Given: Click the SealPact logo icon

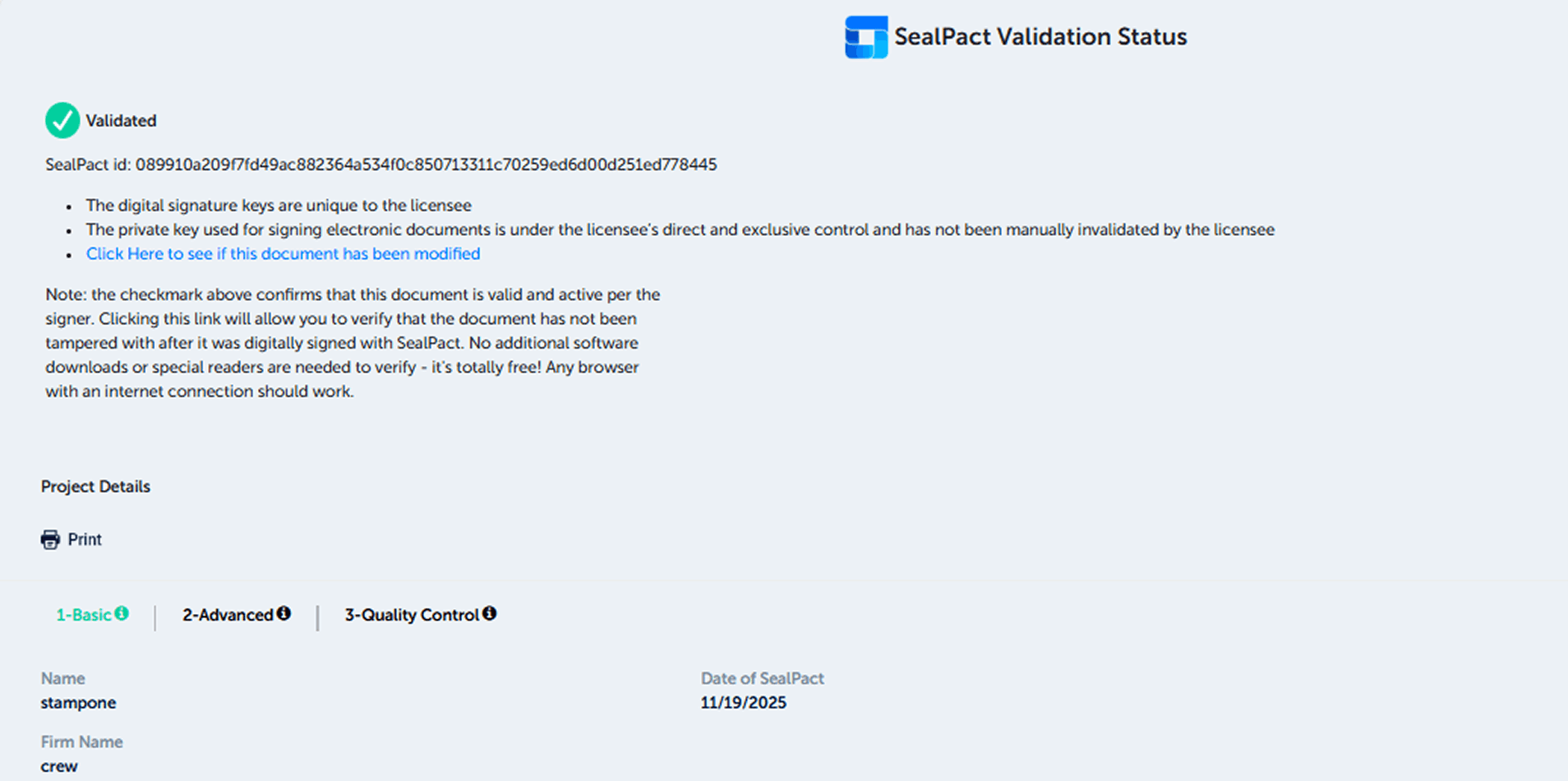Looking at the screenshot, I should tap(866, 38).
